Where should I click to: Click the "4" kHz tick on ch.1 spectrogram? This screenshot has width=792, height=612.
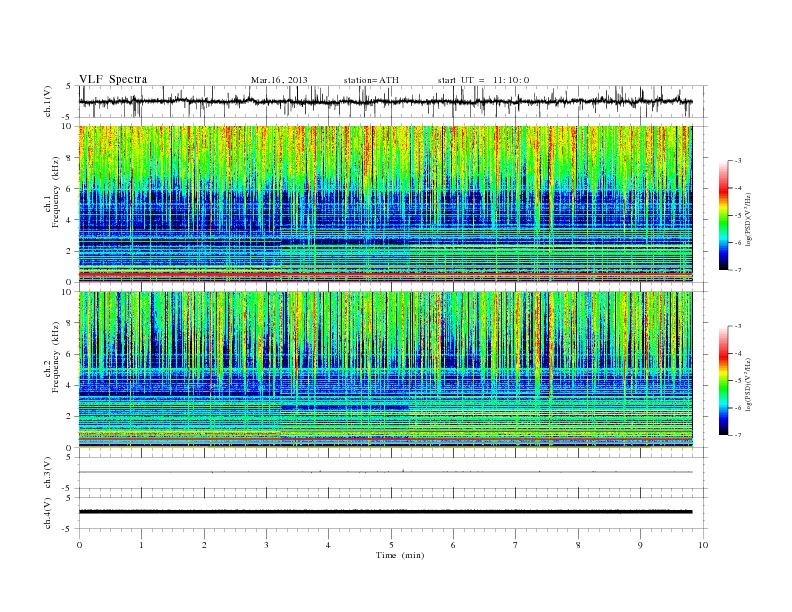click(70, 220)
